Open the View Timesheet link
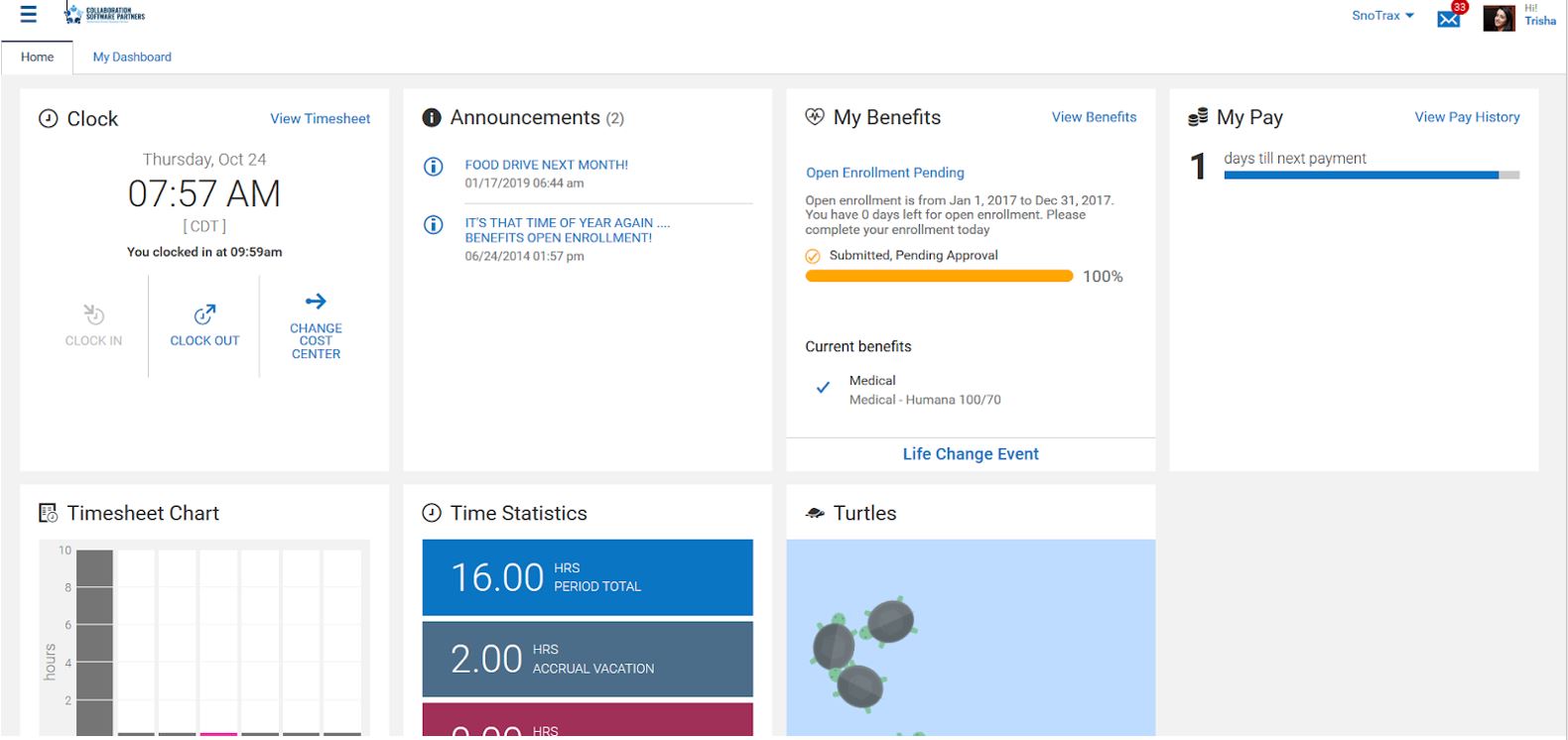The image size is (1568, 740). 320,119
